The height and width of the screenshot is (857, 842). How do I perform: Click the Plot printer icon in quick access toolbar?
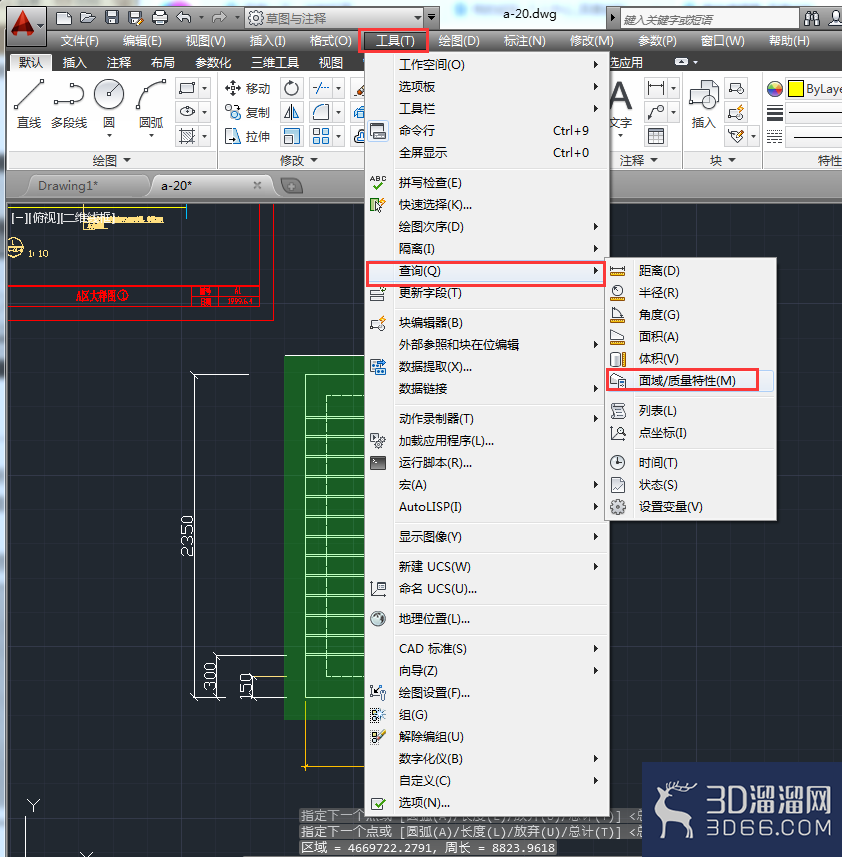160,18
